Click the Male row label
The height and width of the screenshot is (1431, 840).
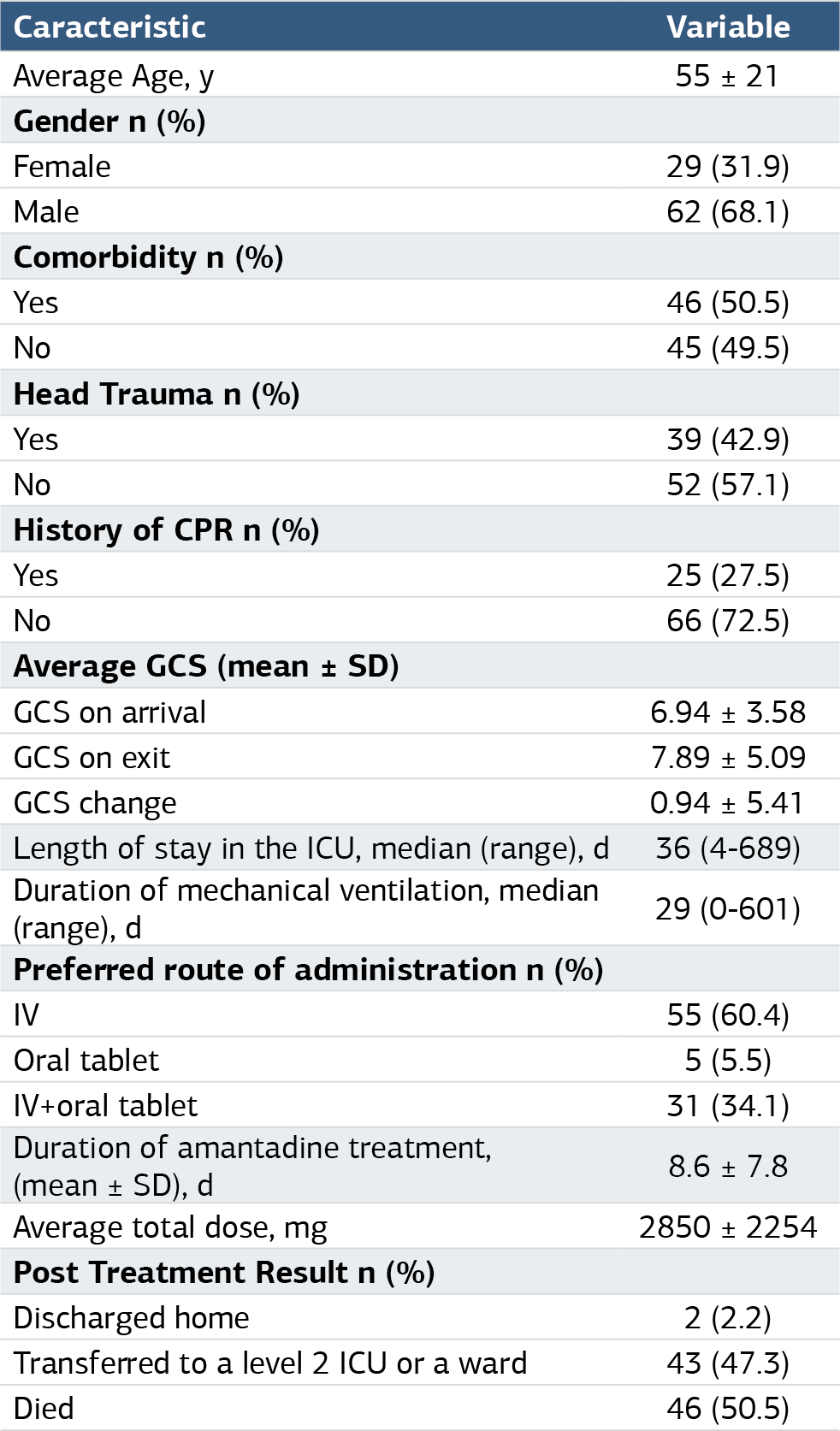pos(46,212)
